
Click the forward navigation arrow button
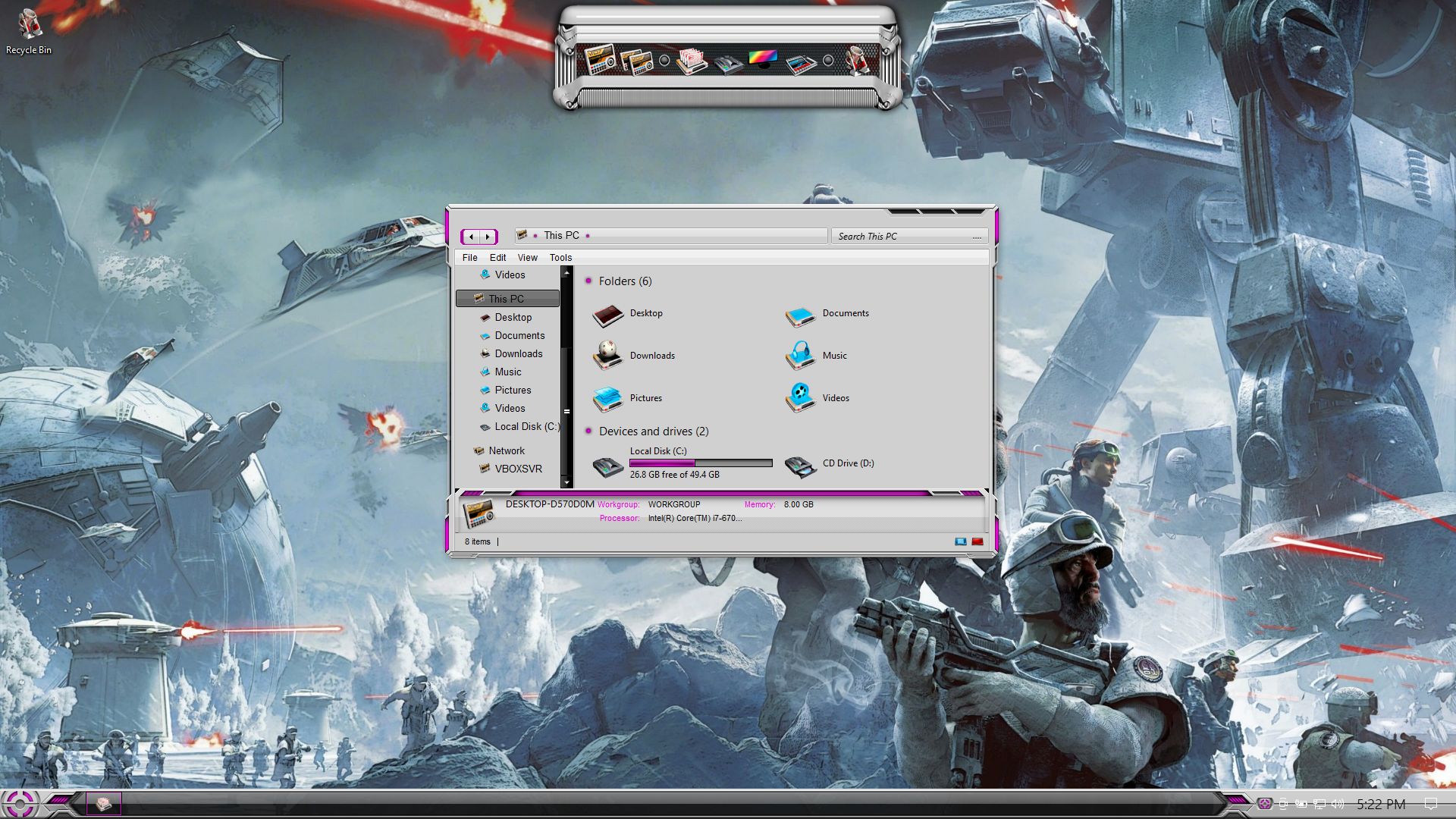coord(488,237)
